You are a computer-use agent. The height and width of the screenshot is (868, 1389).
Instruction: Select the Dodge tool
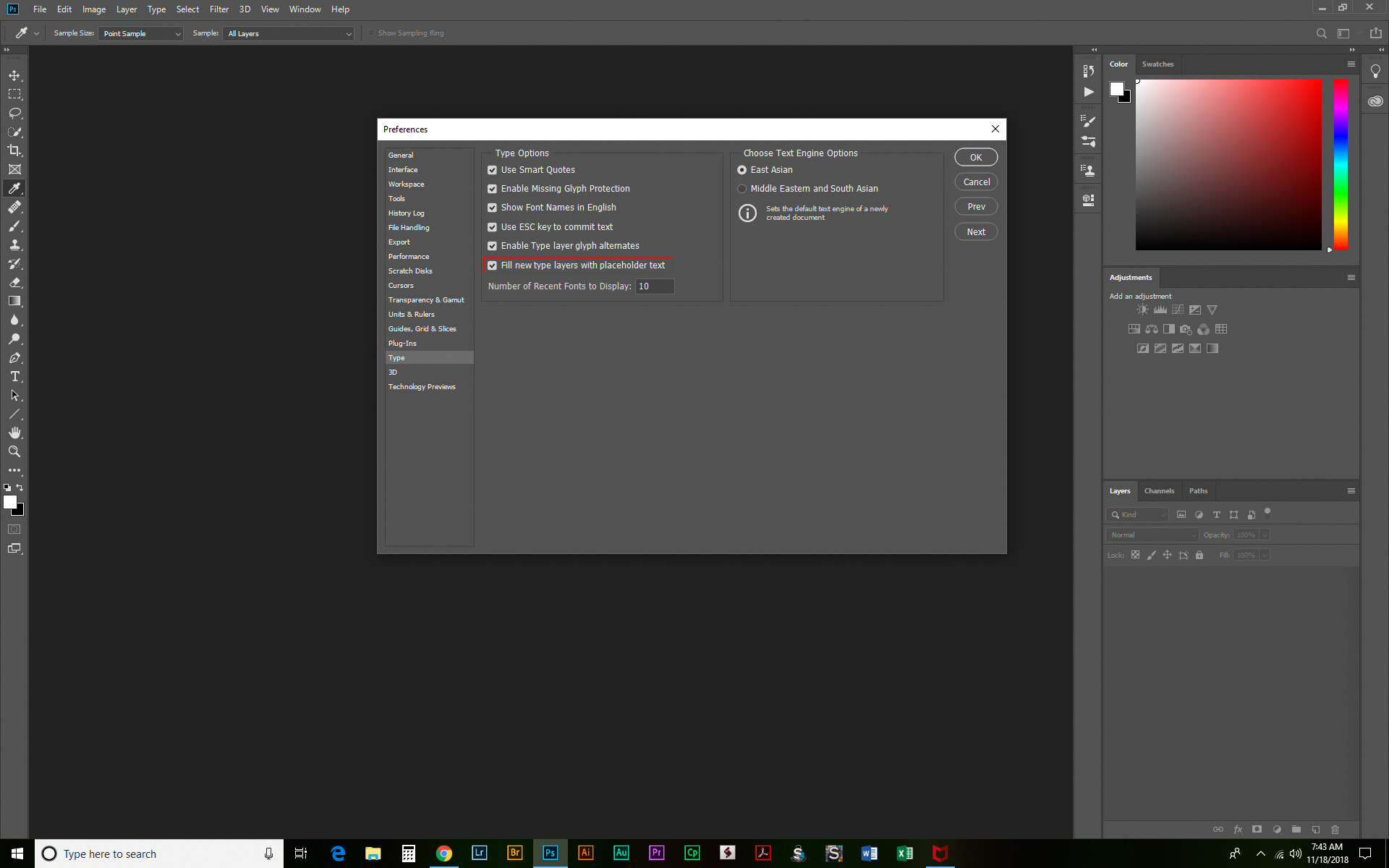[x=14, y=339]
